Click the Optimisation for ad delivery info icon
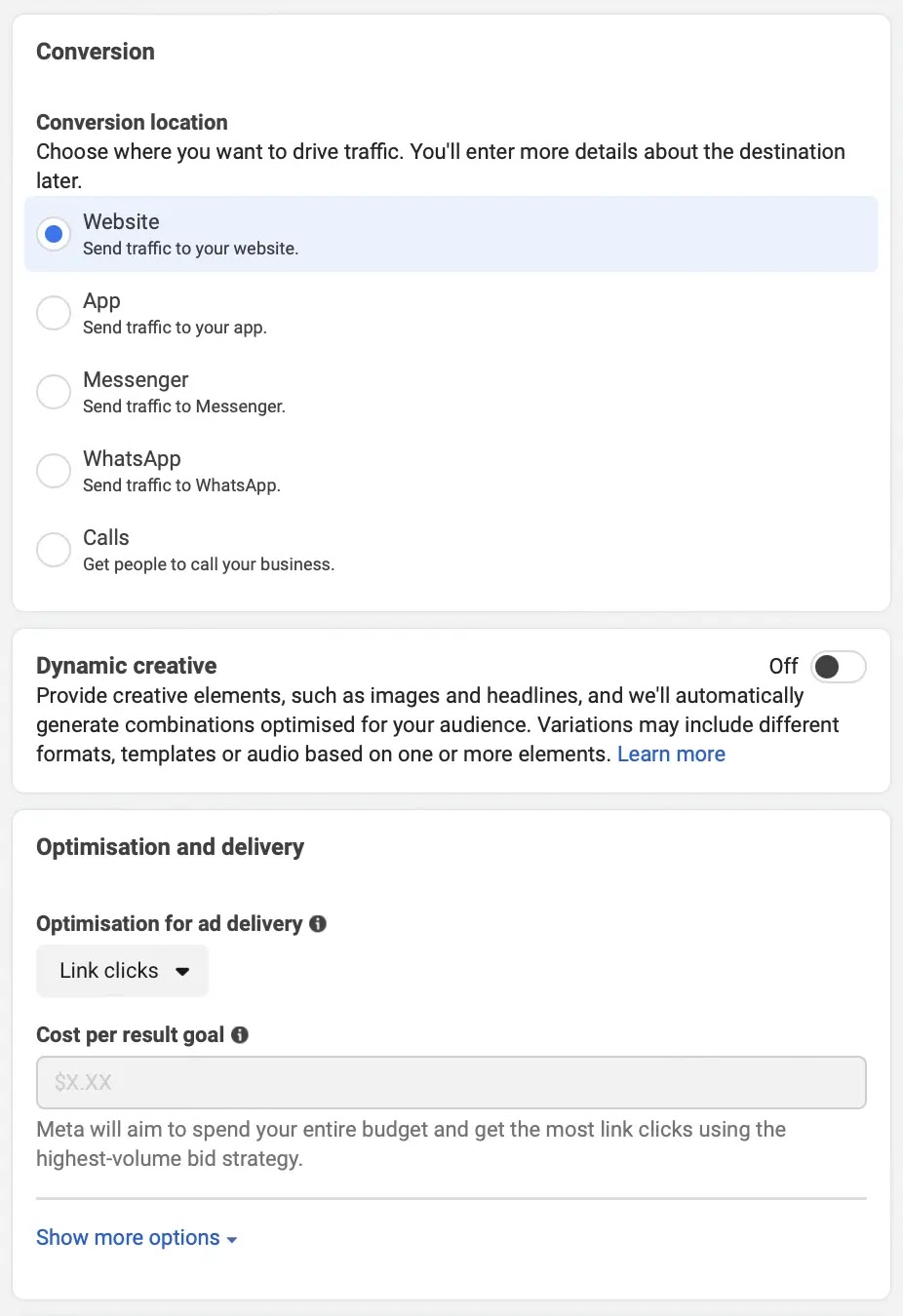Viewport: 903px width, 1316px height. coord(317,923)
